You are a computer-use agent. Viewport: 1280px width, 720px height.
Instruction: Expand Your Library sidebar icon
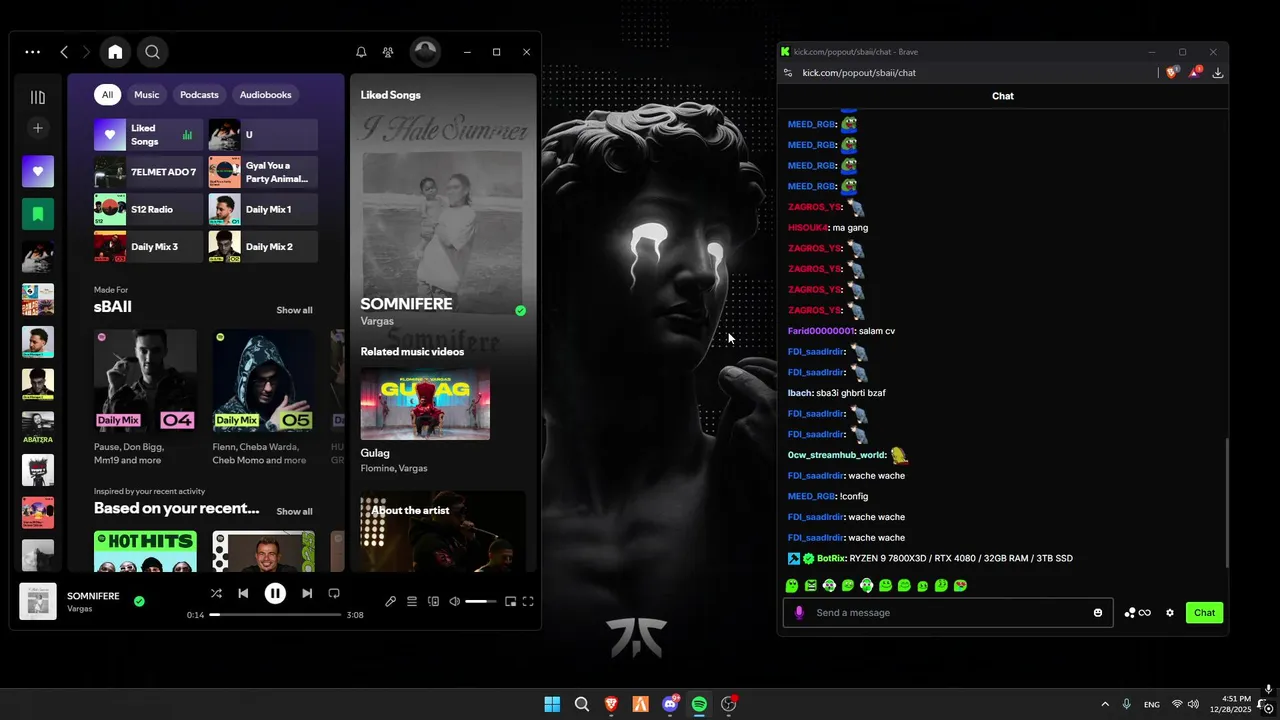(38, 97)
